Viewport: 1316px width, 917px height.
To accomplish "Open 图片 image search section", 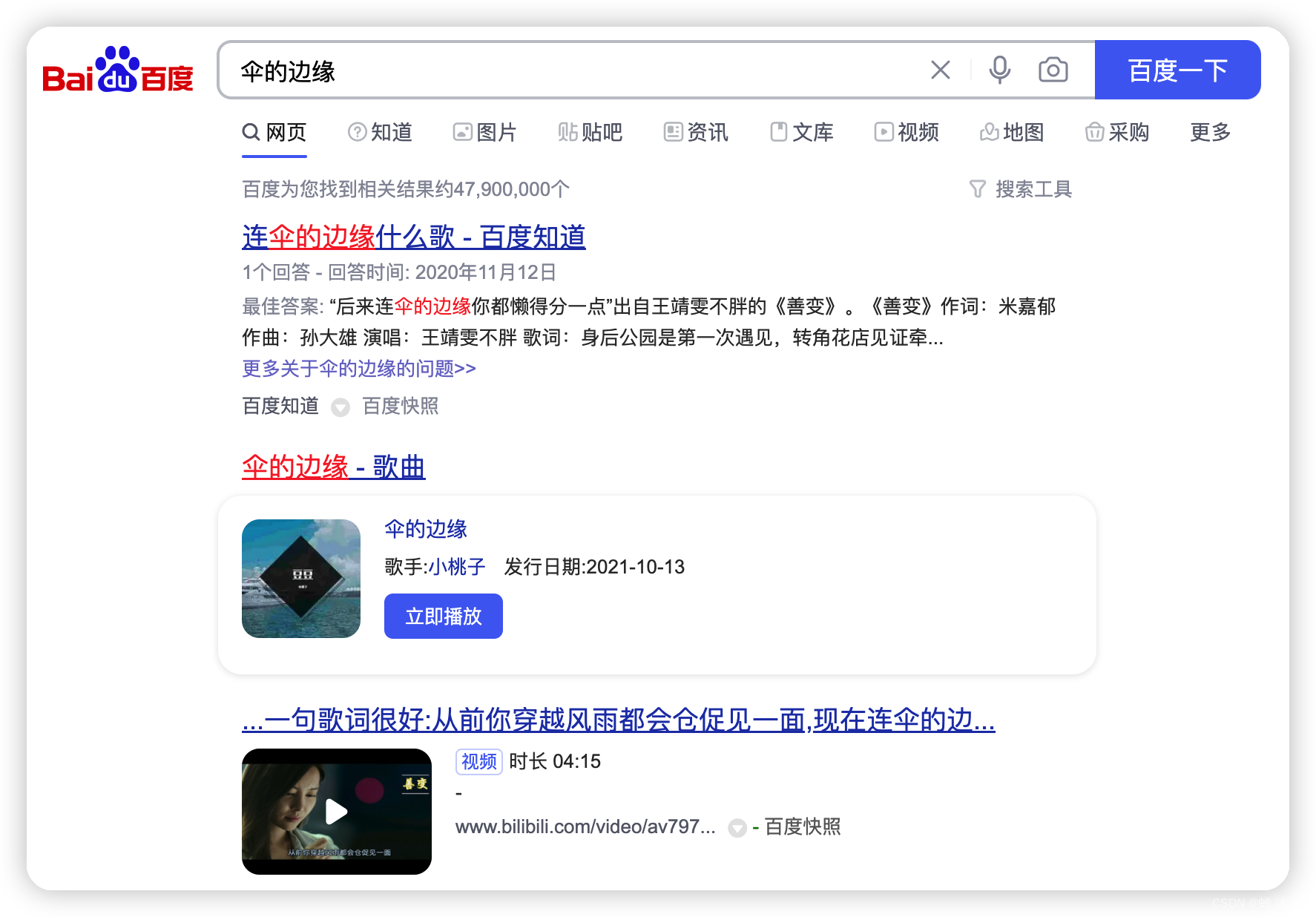I will pos(485,132).
